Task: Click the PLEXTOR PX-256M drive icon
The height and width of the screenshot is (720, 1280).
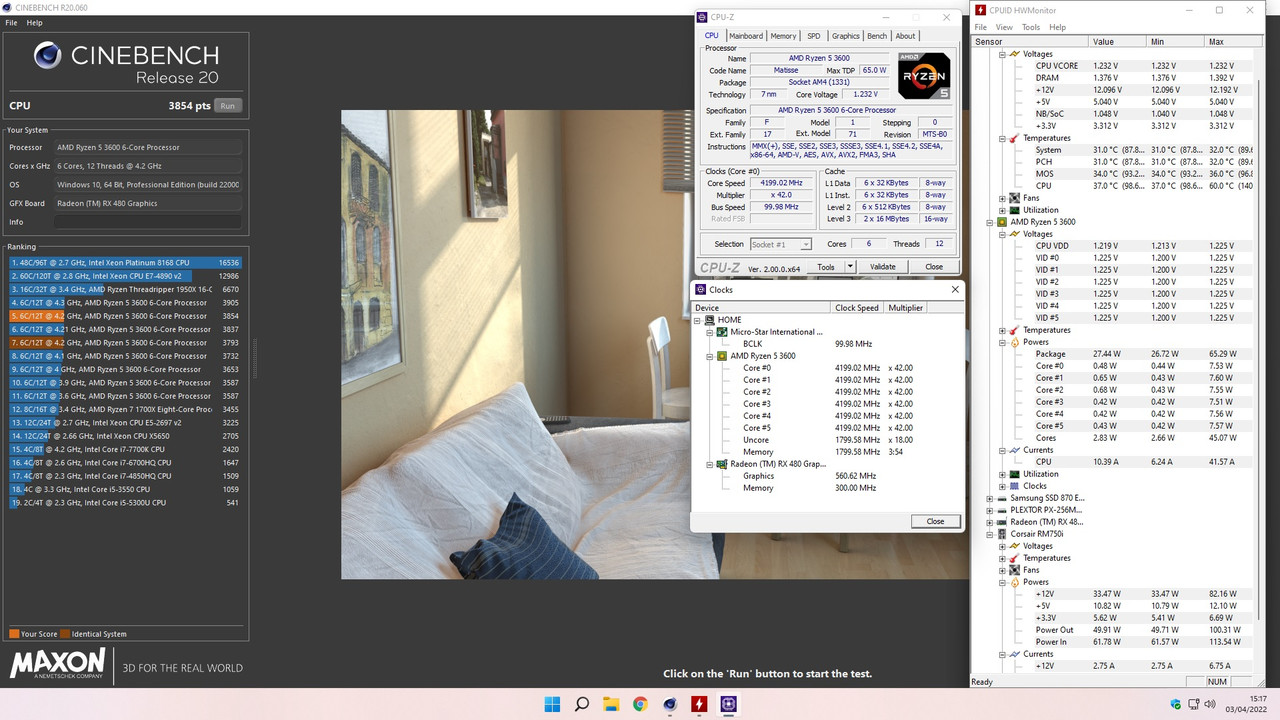Action: click(1003, 510)
